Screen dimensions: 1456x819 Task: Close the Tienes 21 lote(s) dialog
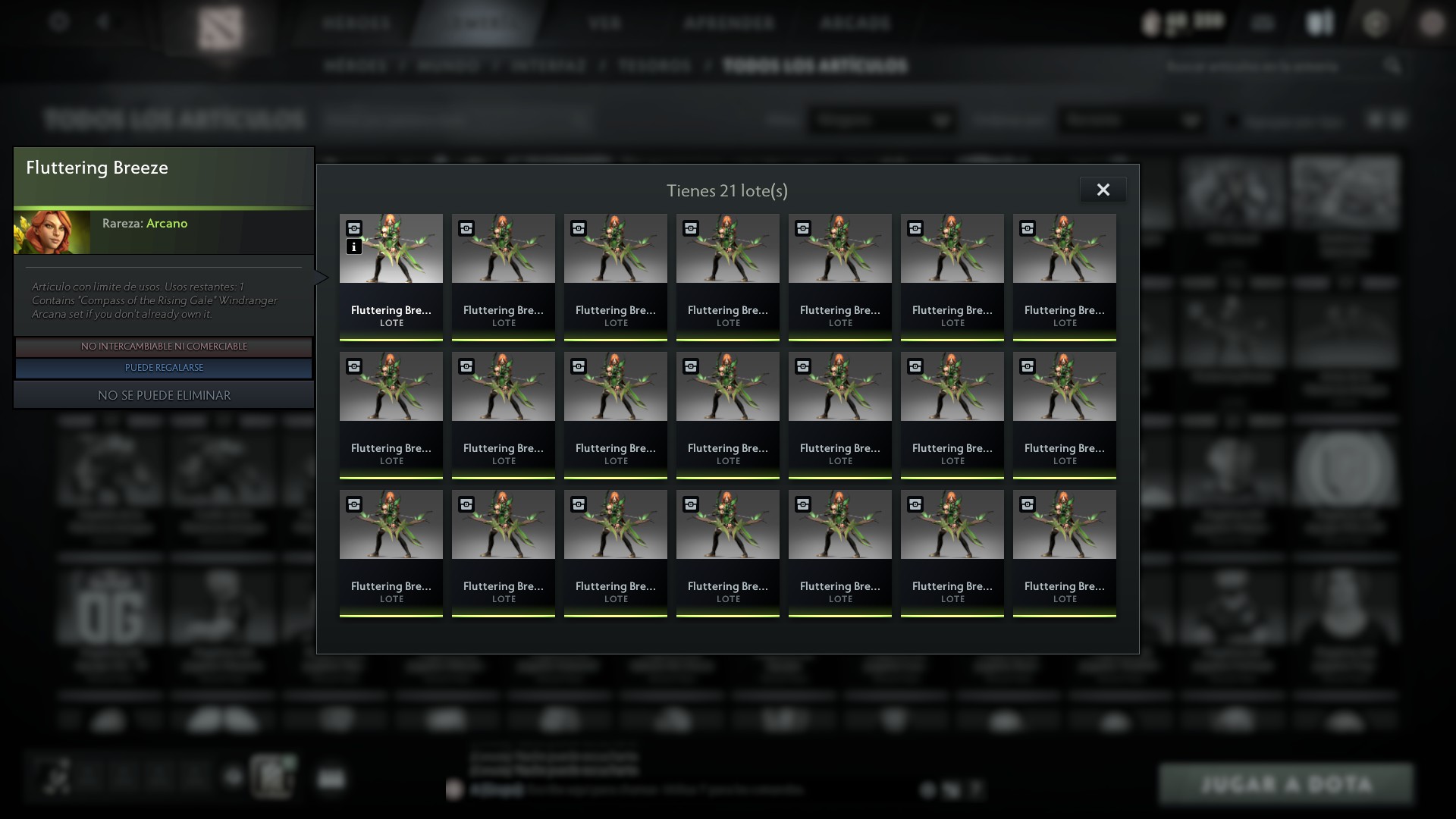pos(1103,190)
